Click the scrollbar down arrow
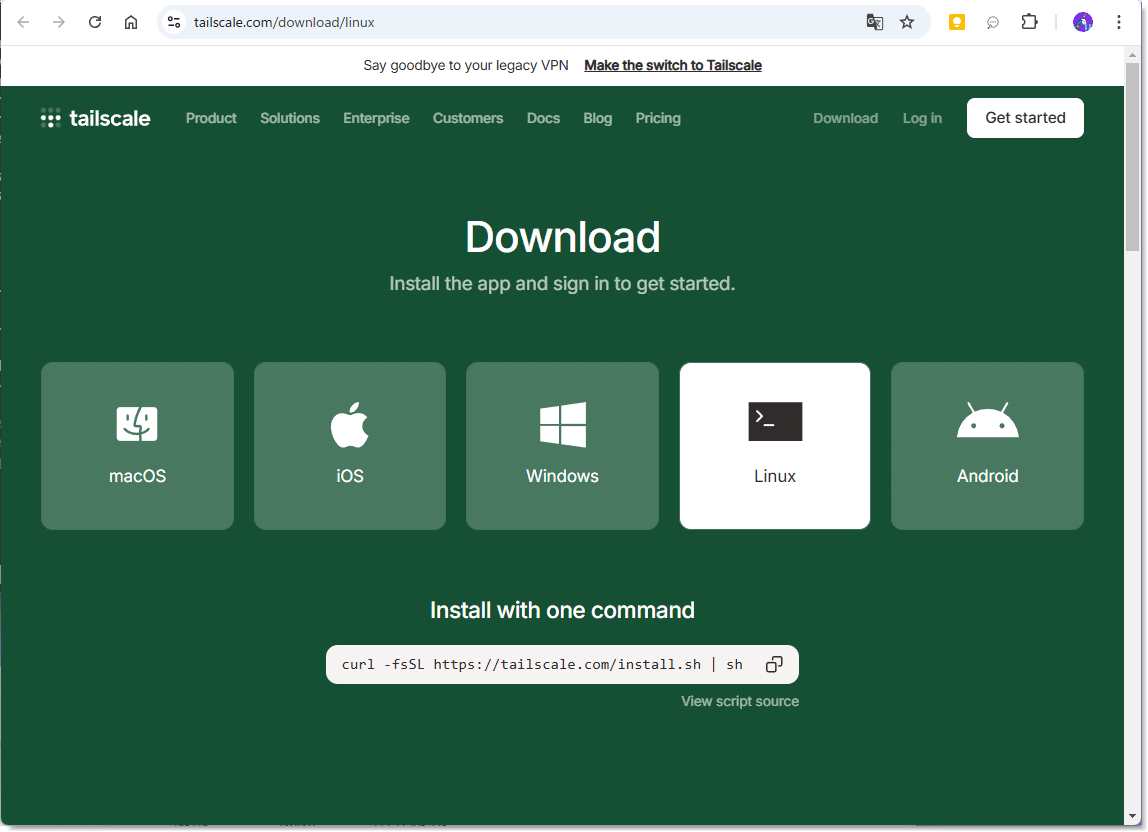1148x832 pixels. tap(1133, 815)
